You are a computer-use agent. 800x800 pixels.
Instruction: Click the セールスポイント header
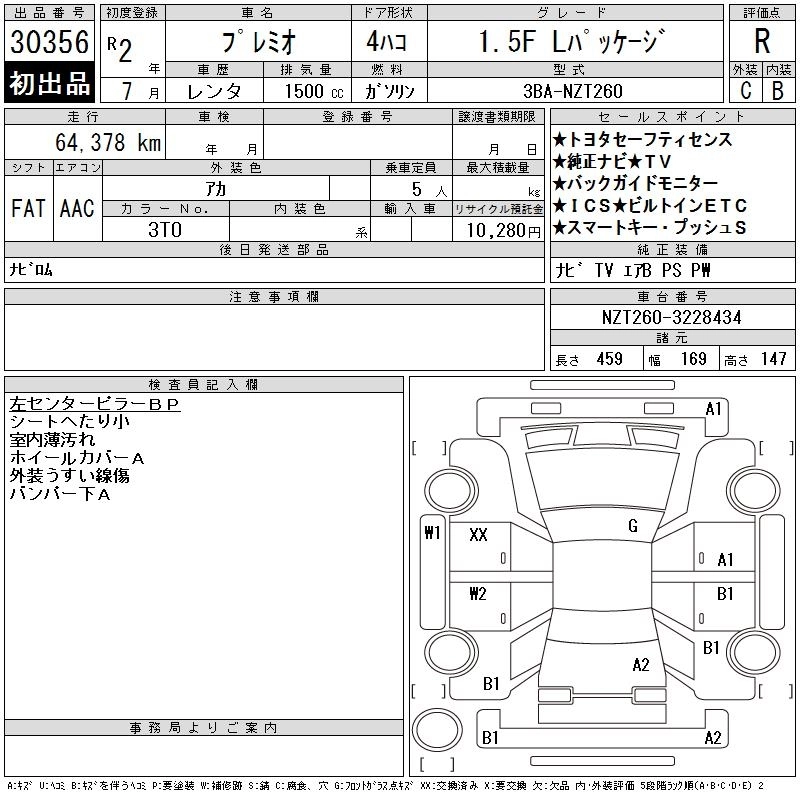click(672, 117)
